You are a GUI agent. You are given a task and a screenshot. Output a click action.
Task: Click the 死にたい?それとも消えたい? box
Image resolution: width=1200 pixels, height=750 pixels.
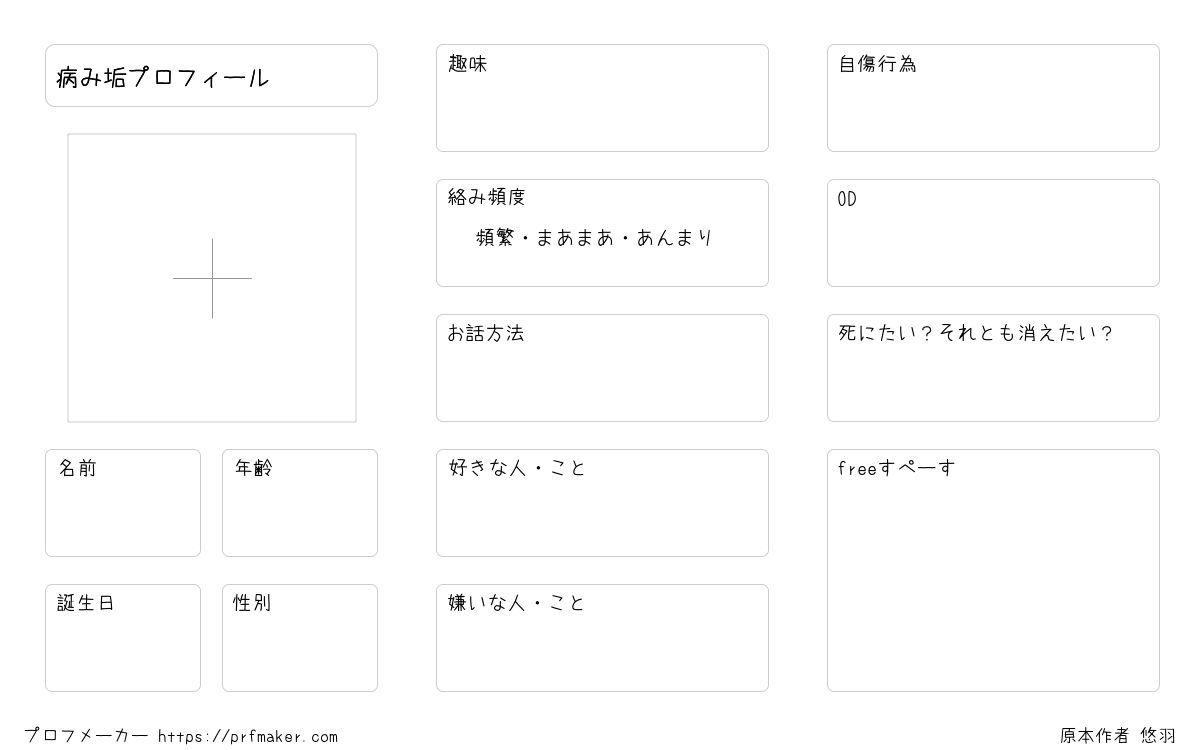pos(993,368)
